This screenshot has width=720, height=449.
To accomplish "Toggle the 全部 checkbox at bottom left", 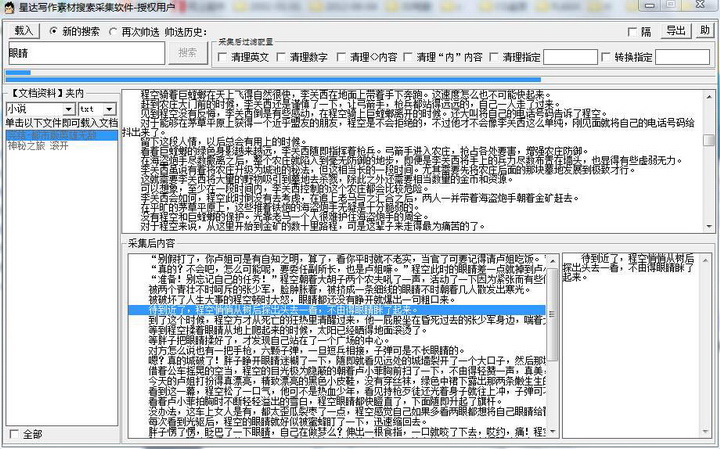I will 14,434.
